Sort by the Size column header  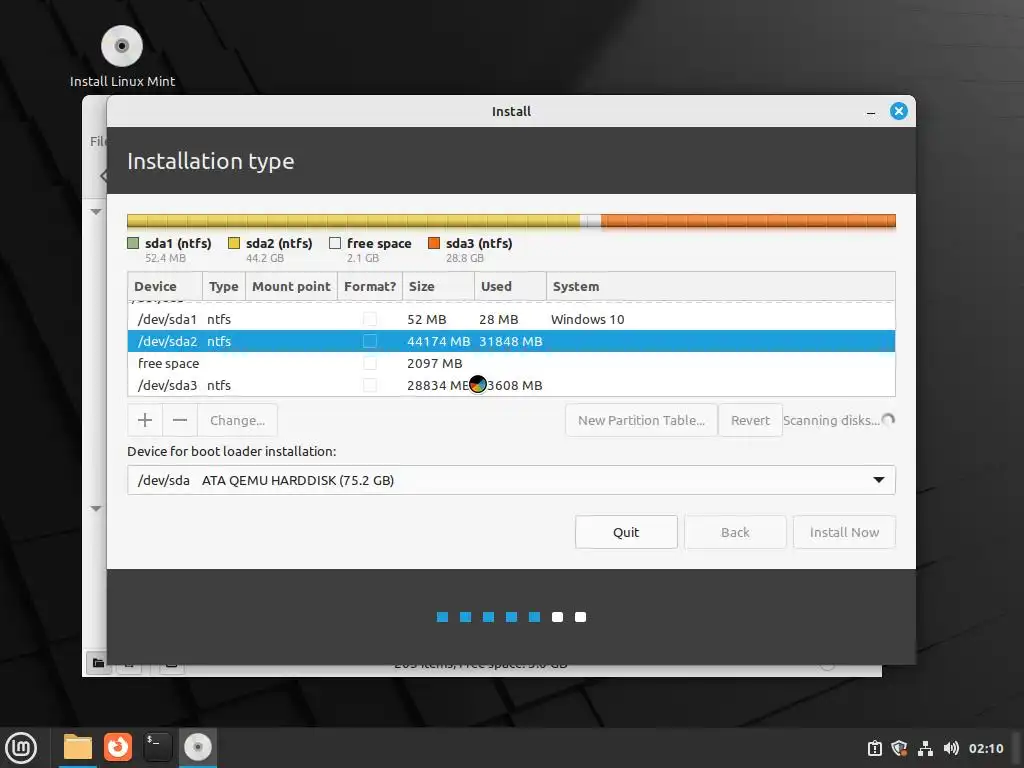438,286
